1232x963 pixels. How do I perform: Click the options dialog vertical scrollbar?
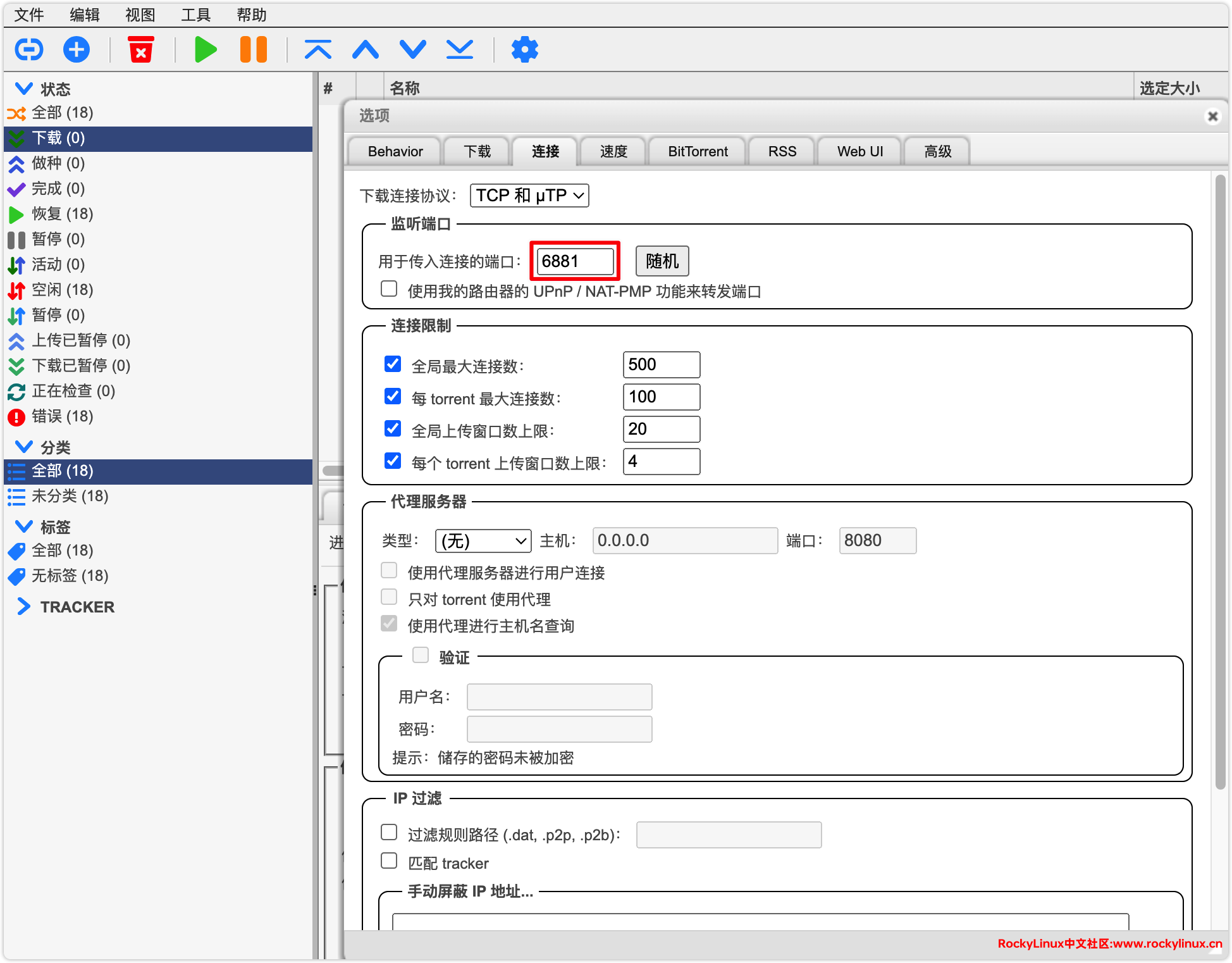1220,481
